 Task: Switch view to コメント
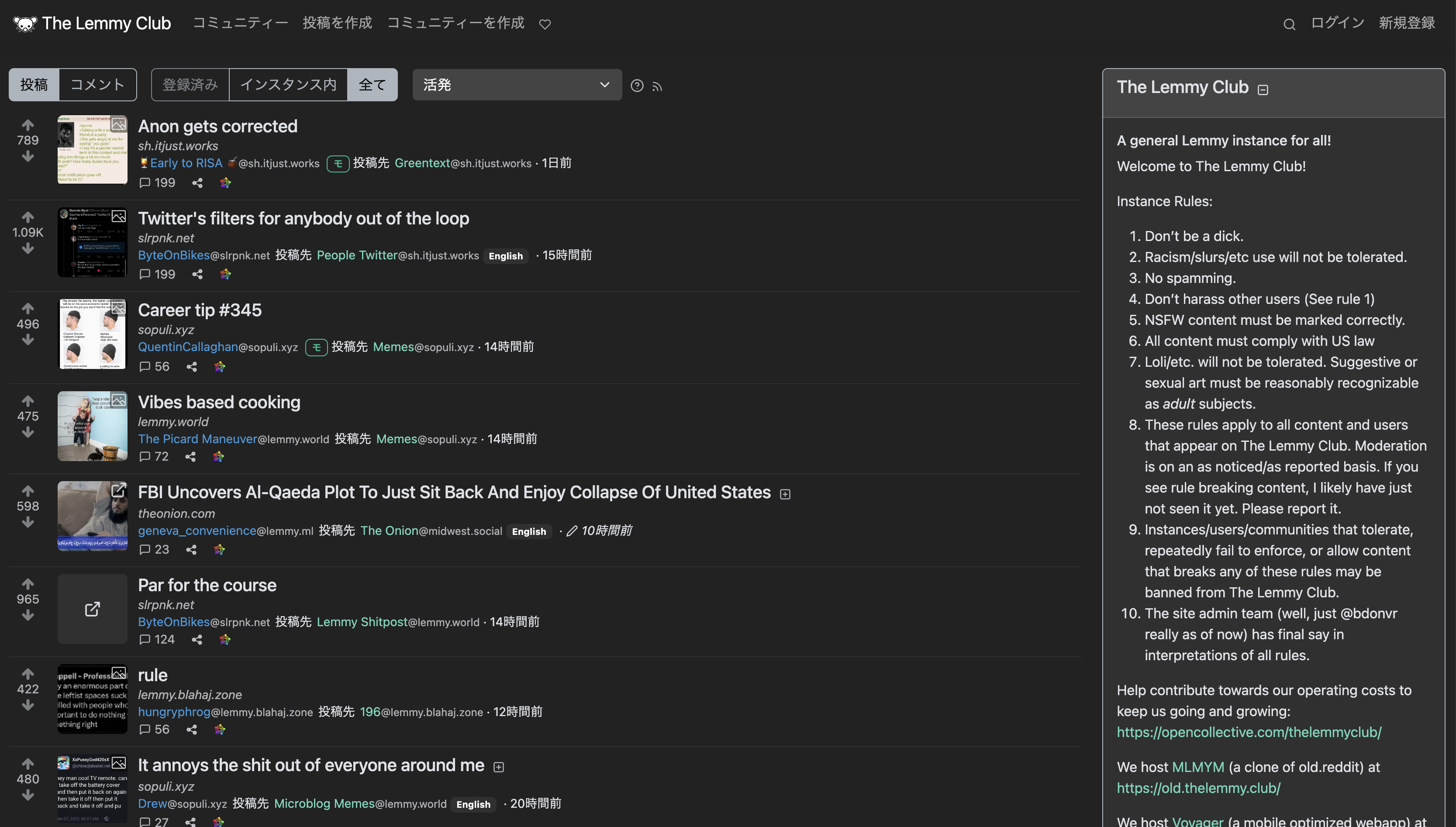tap(97, 85)
